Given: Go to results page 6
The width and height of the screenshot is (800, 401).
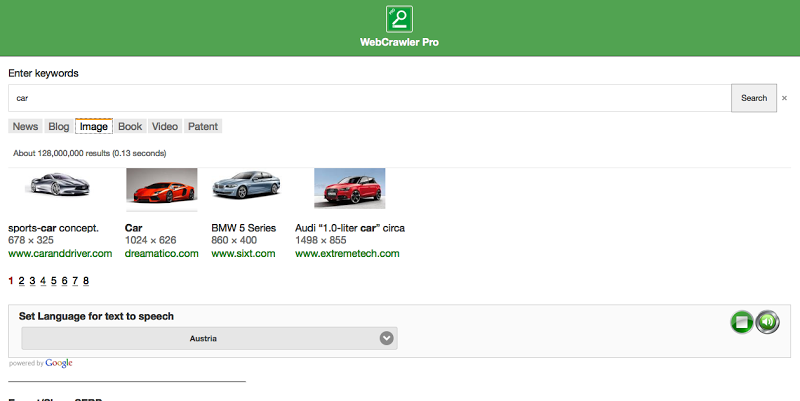Looking at the screenshot, I should (x=64, y=281).
